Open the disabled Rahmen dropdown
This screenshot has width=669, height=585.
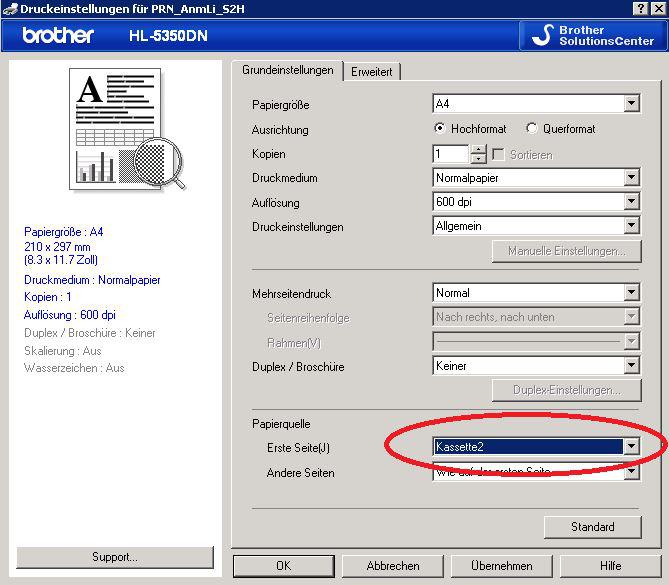click(536, 341)
